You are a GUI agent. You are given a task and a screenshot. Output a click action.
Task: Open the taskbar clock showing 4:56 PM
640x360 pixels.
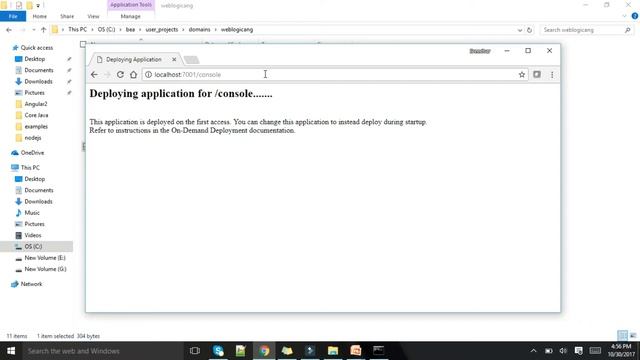621,351
